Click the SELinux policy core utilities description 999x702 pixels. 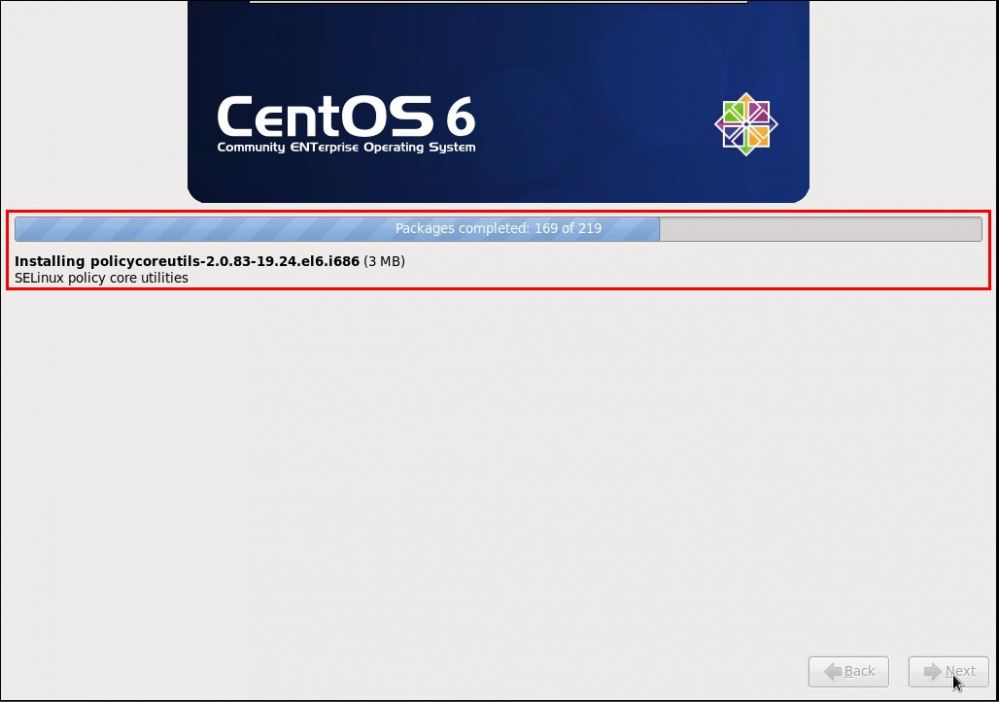[101, 278]
